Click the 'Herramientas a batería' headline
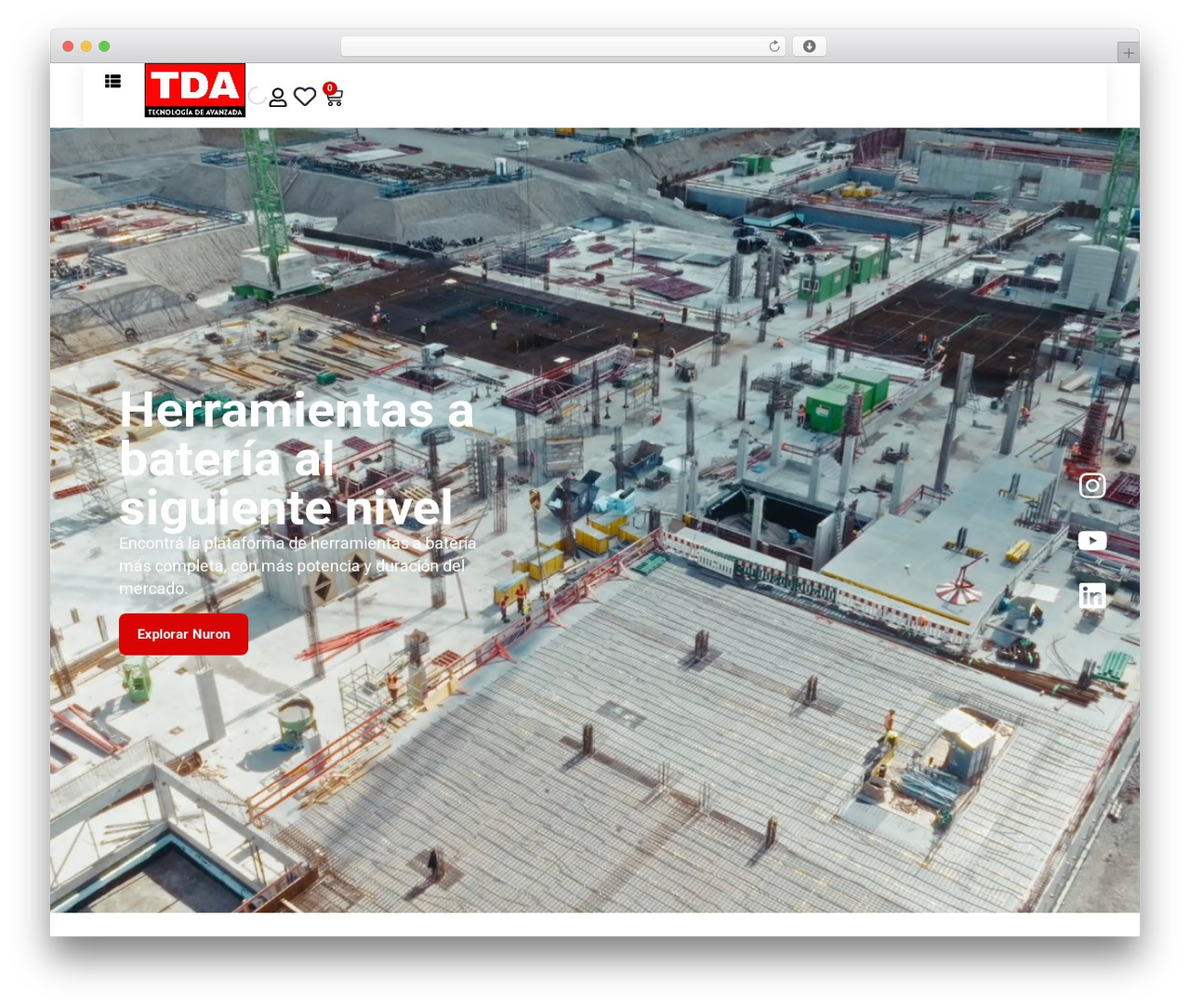The width and height of the screenshot is (1190, 1008). pyautogui.click(x=297, y=458)
